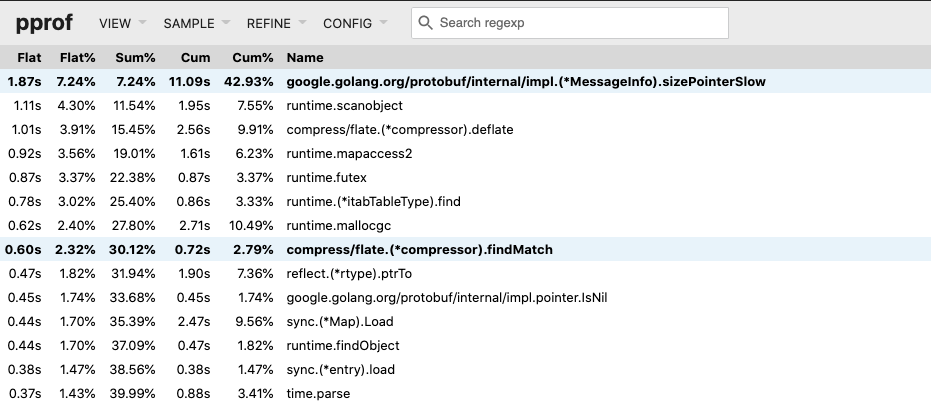Sort by the Sum% column header
This screenshot has height=408, width=931.
(x=135, y=58)
